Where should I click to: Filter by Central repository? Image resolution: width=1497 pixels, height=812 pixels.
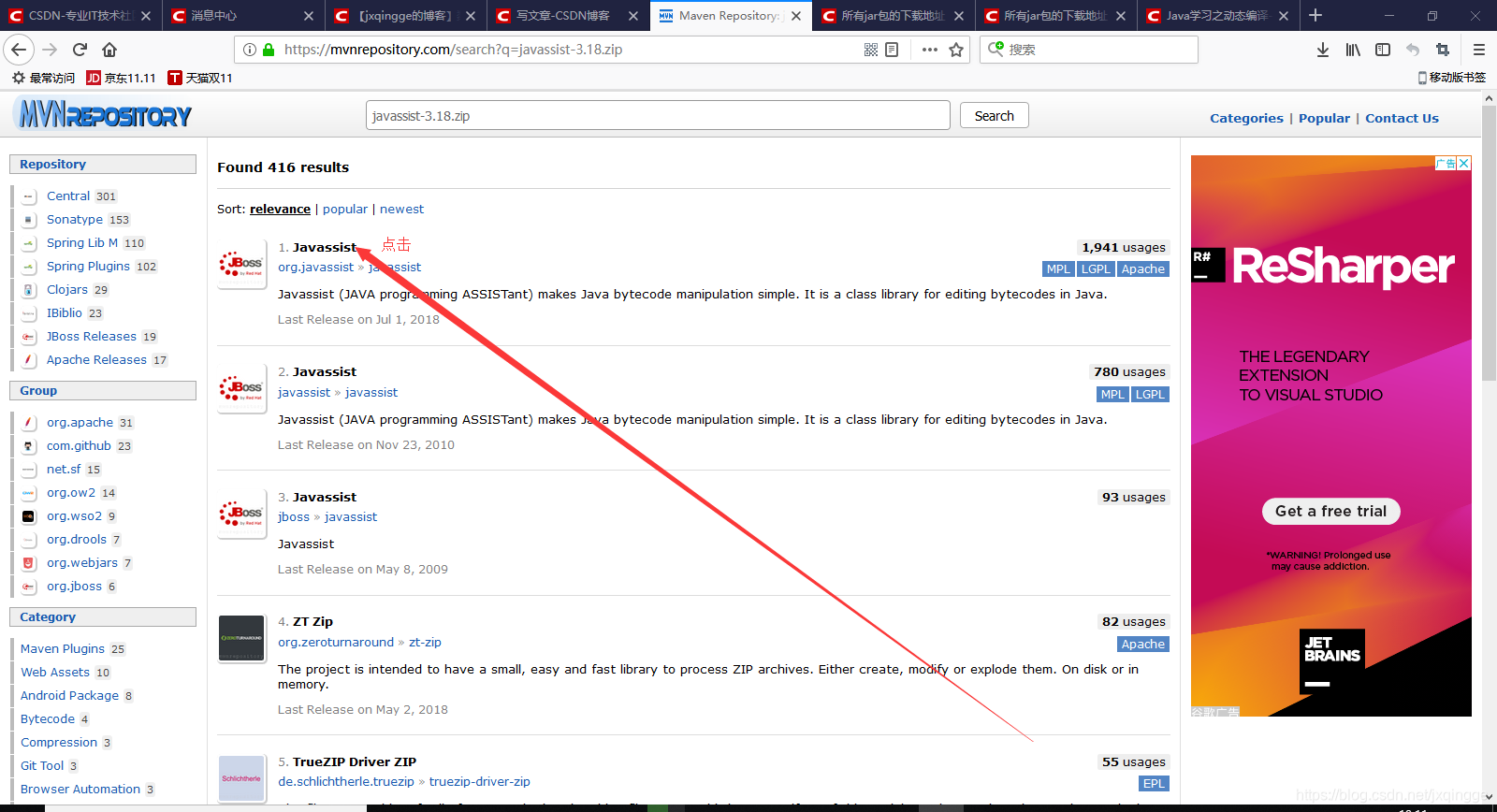[68, 196]
